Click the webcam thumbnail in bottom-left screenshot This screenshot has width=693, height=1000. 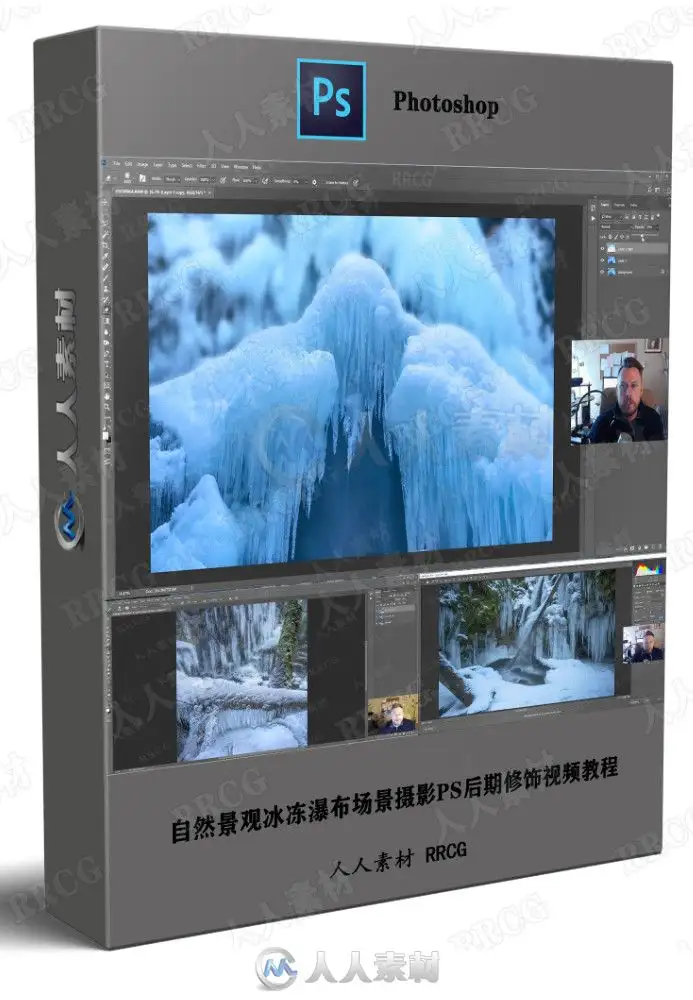click(x=393, y=715)
